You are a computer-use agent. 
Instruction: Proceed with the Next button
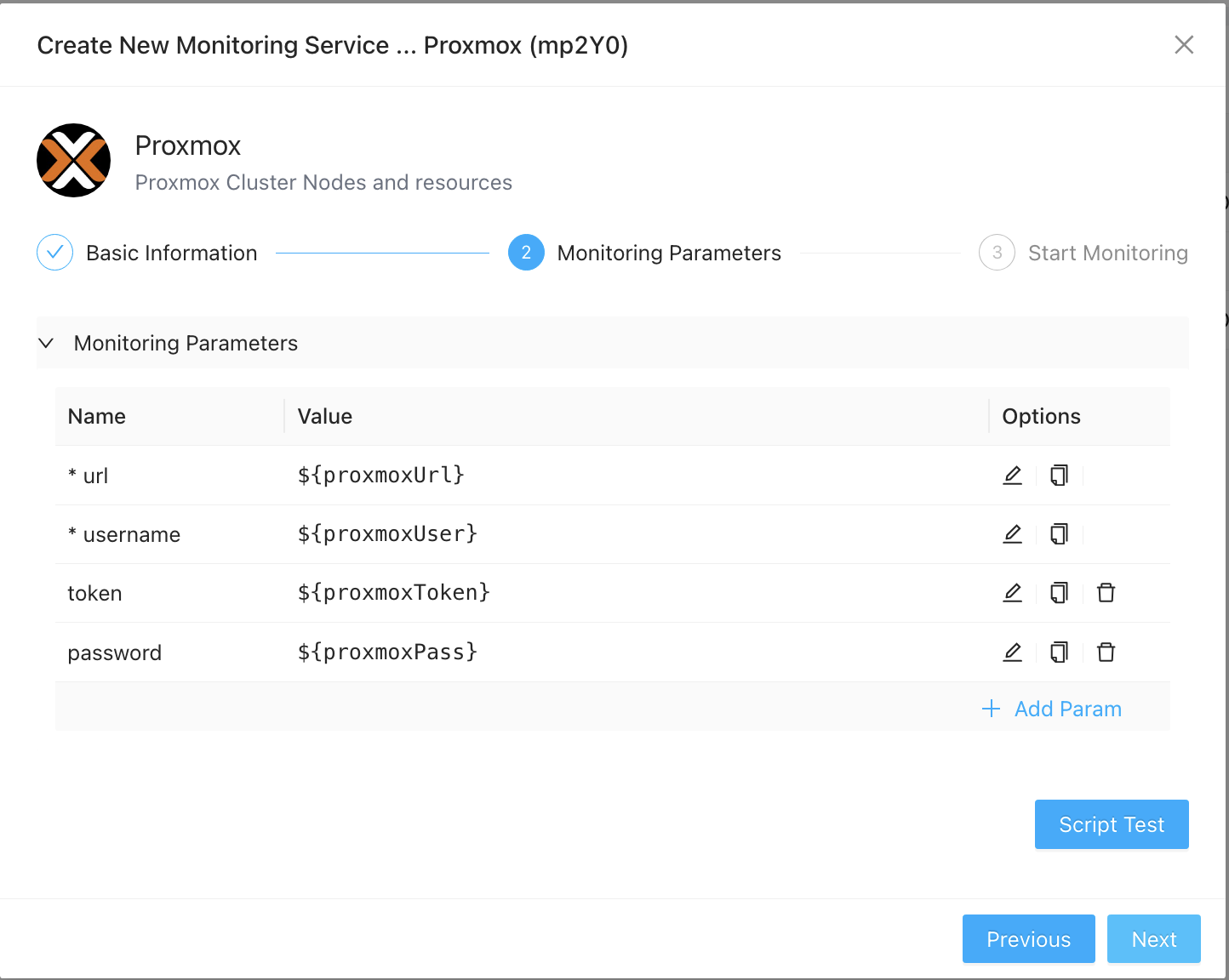1153,939
